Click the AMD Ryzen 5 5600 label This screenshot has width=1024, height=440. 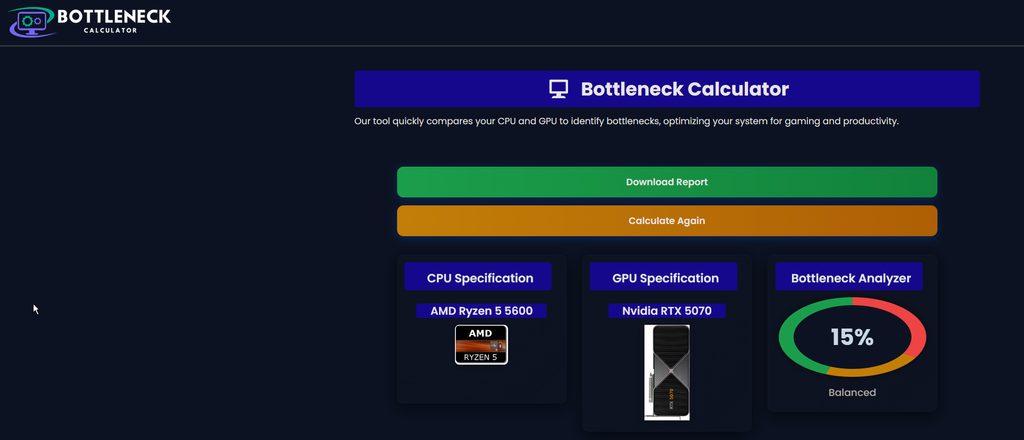(481, 311)
